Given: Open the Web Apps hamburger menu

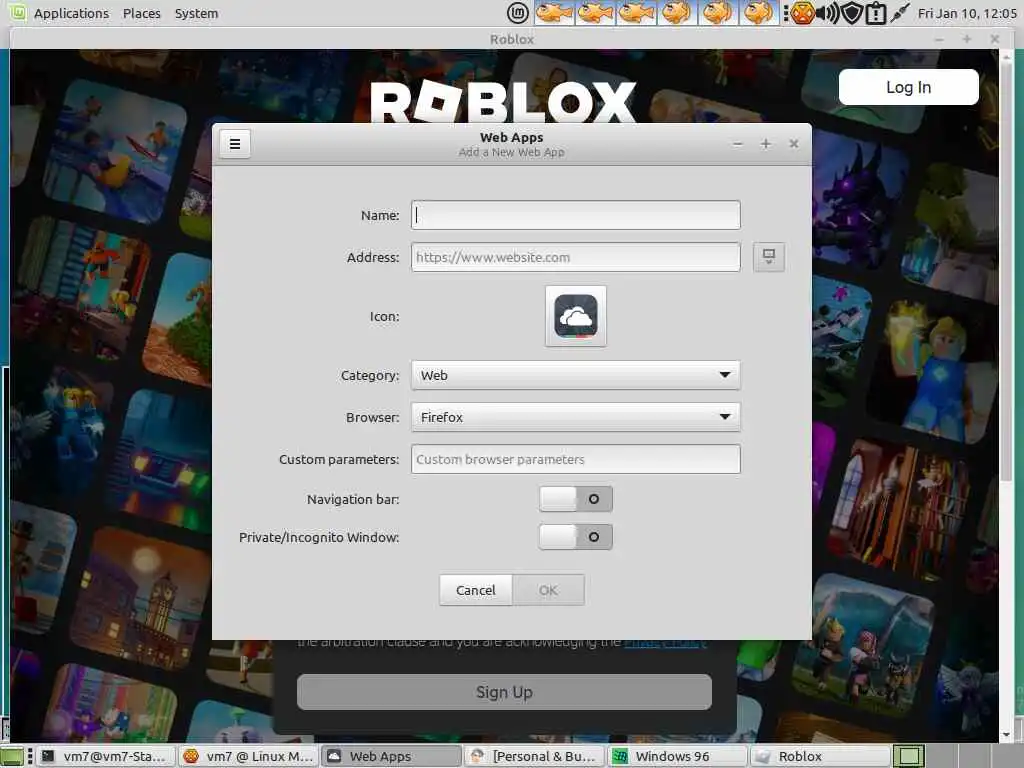Looking at the screenshot, I should coord(235,144).
